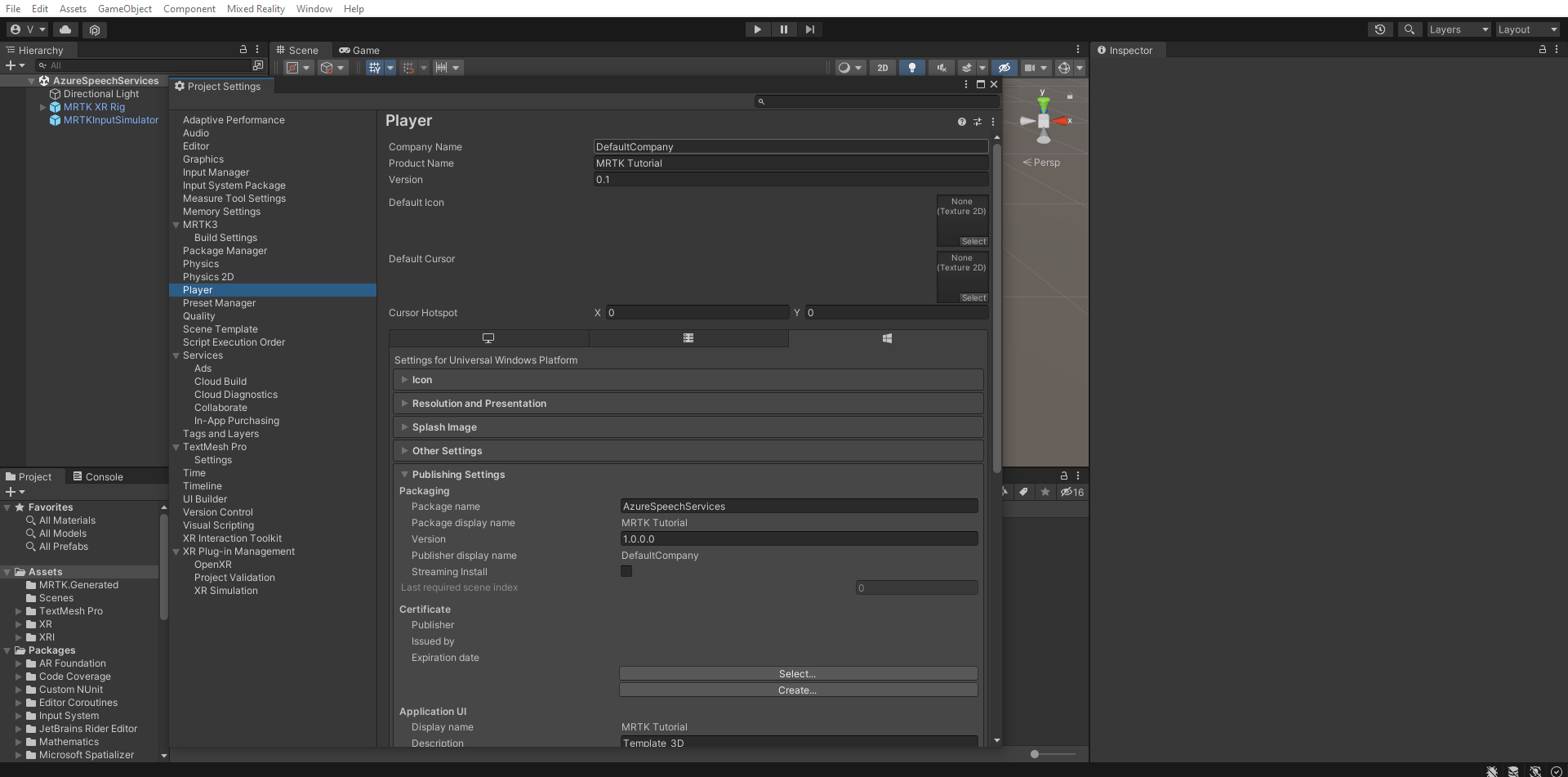Open the hidden packages count icon showing 16
1568x777 pixels.
(1072, 492)
